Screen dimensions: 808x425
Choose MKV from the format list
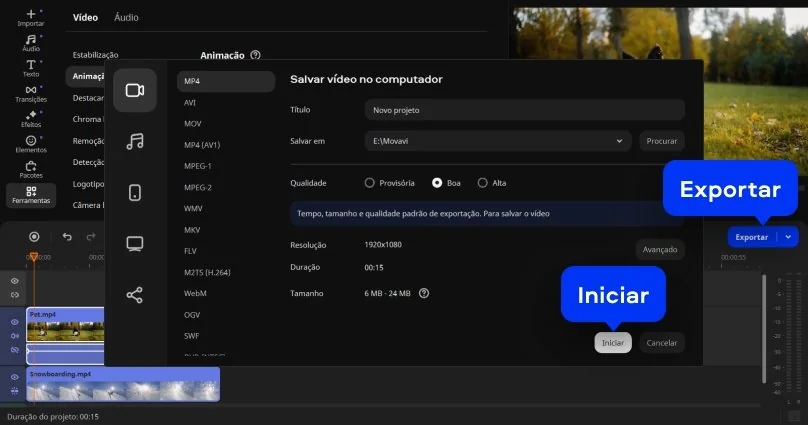(193, 229)
